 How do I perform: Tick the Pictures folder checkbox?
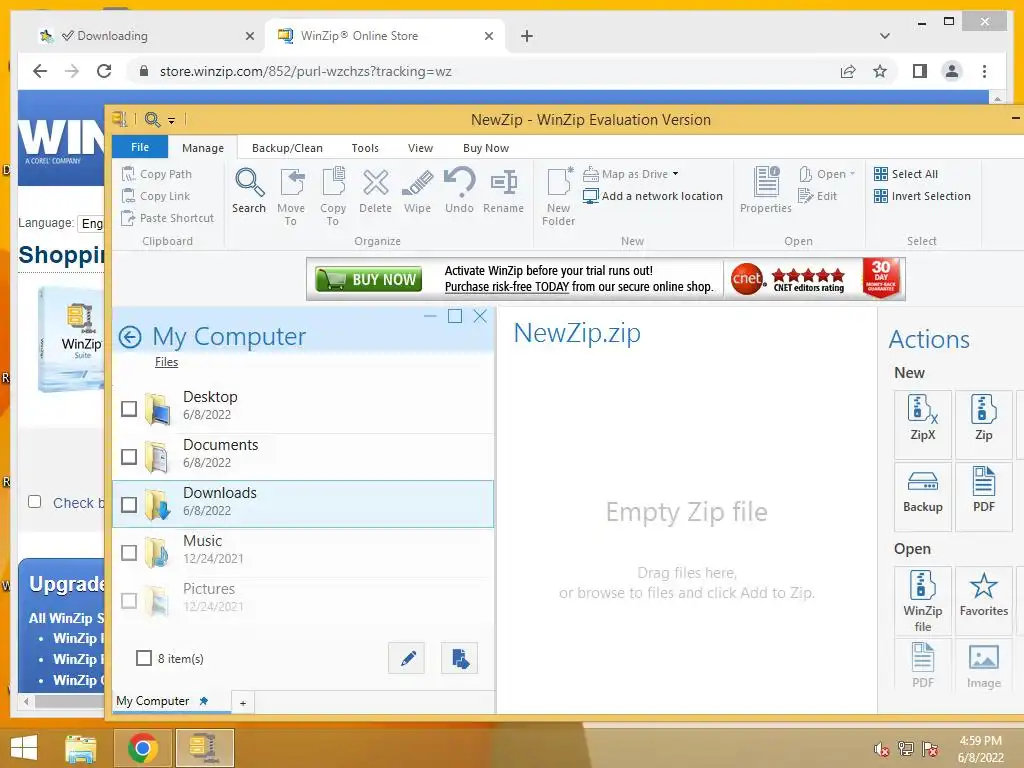tap(129, 601)
